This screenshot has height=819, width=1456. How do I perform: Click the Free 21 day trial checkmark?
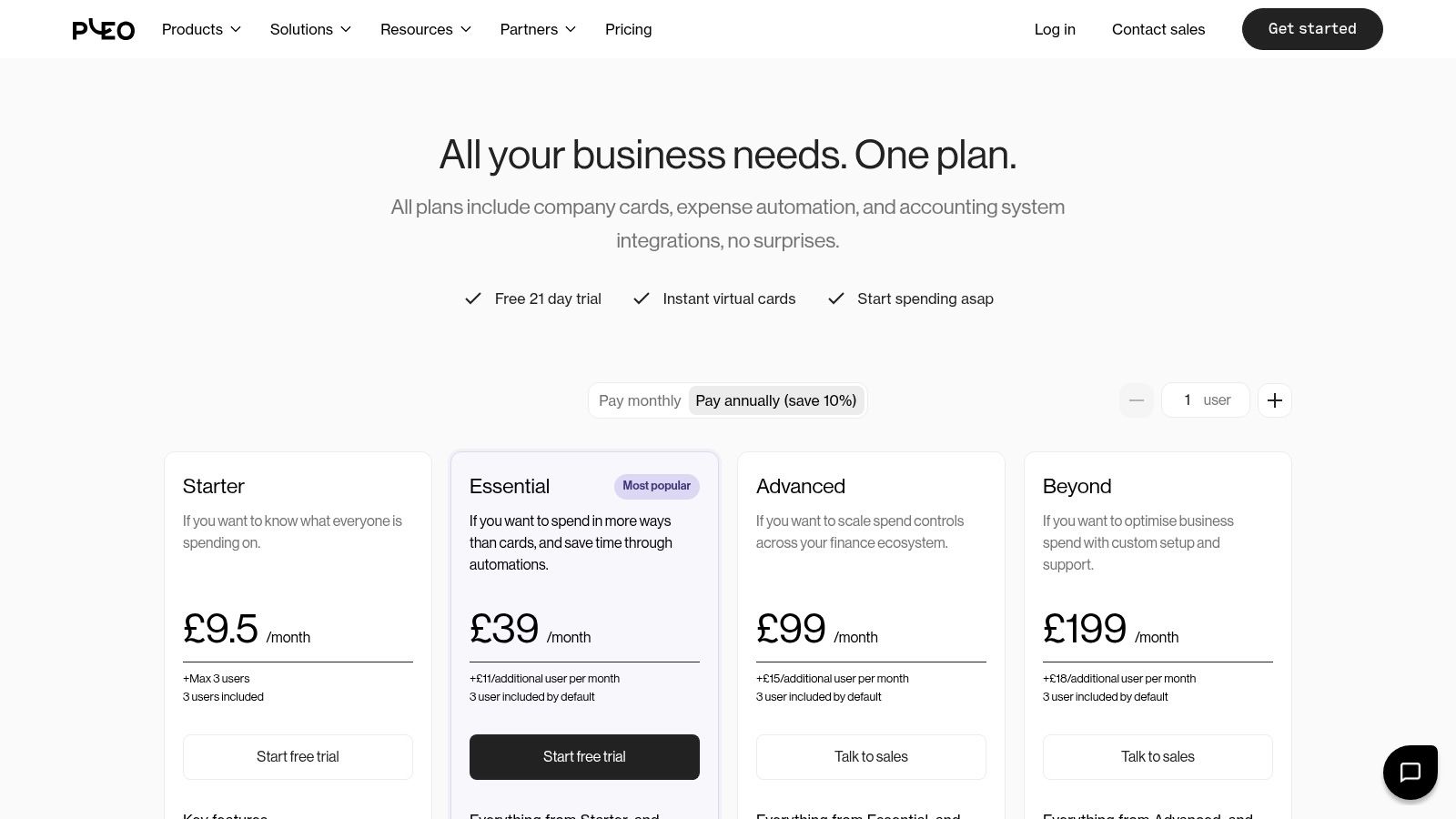click(x=473, y=298)
